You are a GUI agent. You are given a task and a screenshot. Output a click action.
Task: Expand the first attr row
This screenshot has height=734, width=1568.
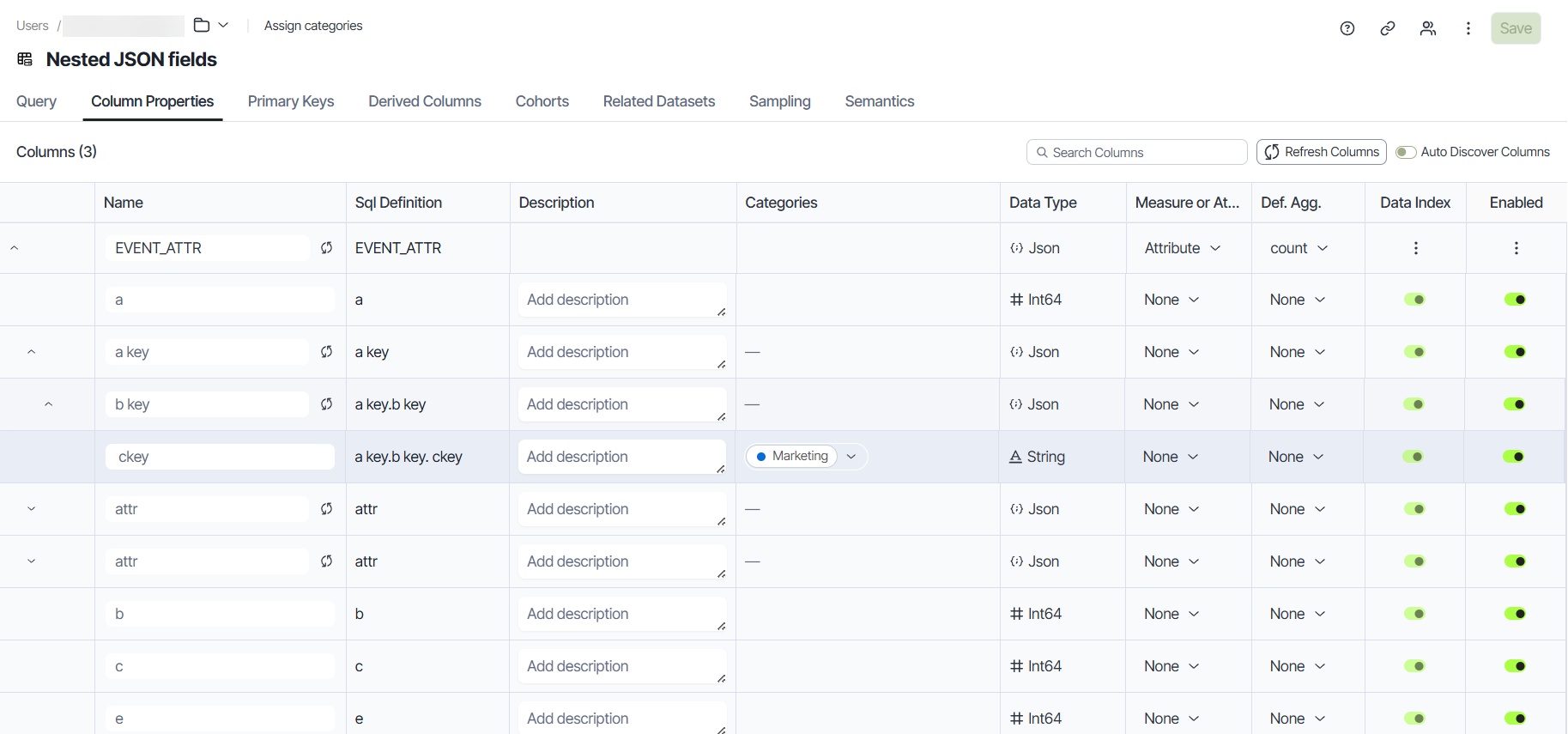(x=31, y=509)
